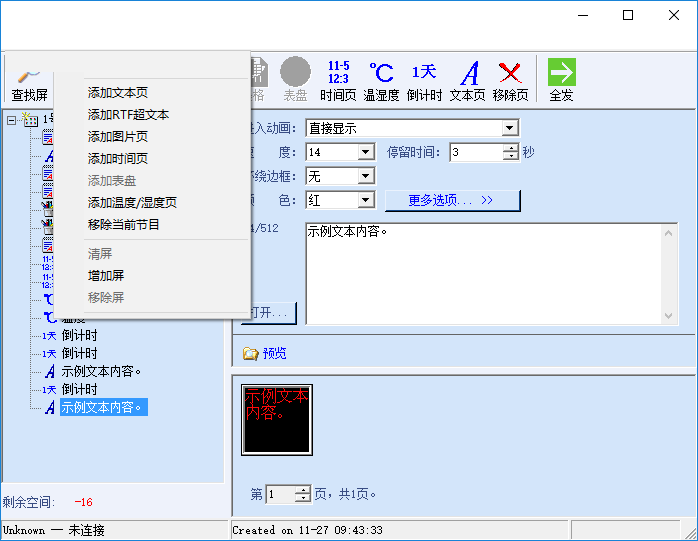The height and width of the screenshot is (541, 698).
Task: Click the Created on 11-27 status text
Action: 307,530
